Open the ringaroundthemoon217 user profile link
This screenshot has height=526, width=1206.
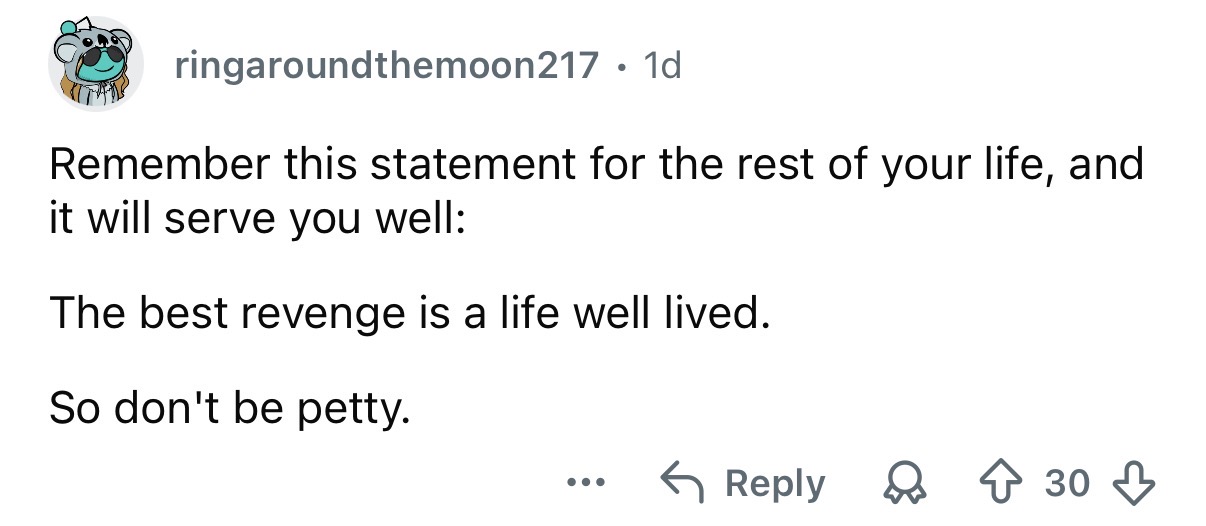click(388, 67)
